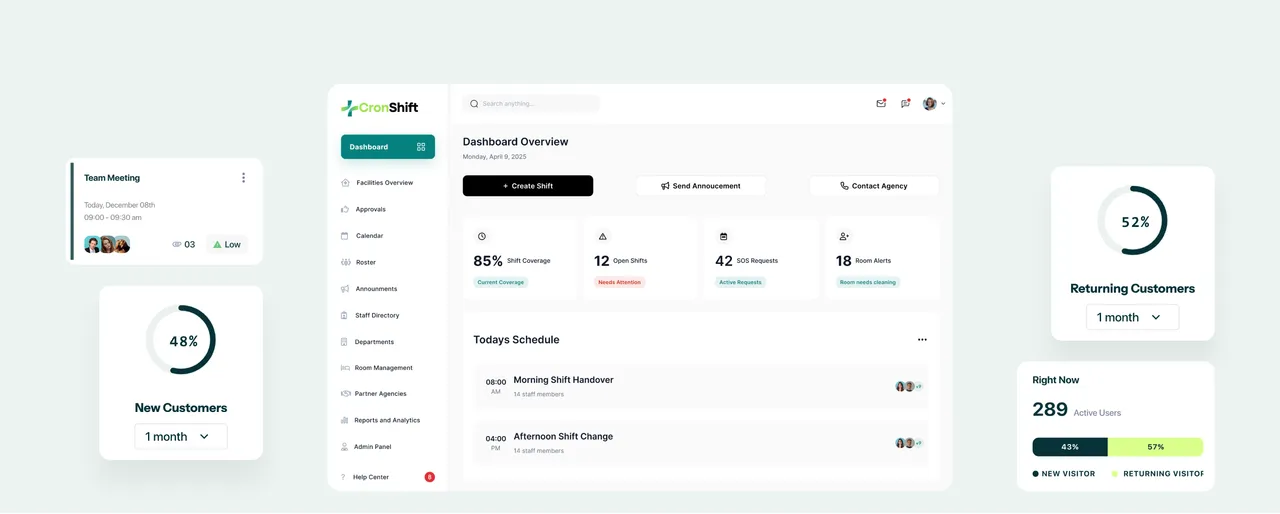Click the Send Annoucement button
This screenshot has width=1280, height=514.
point(701,186)
